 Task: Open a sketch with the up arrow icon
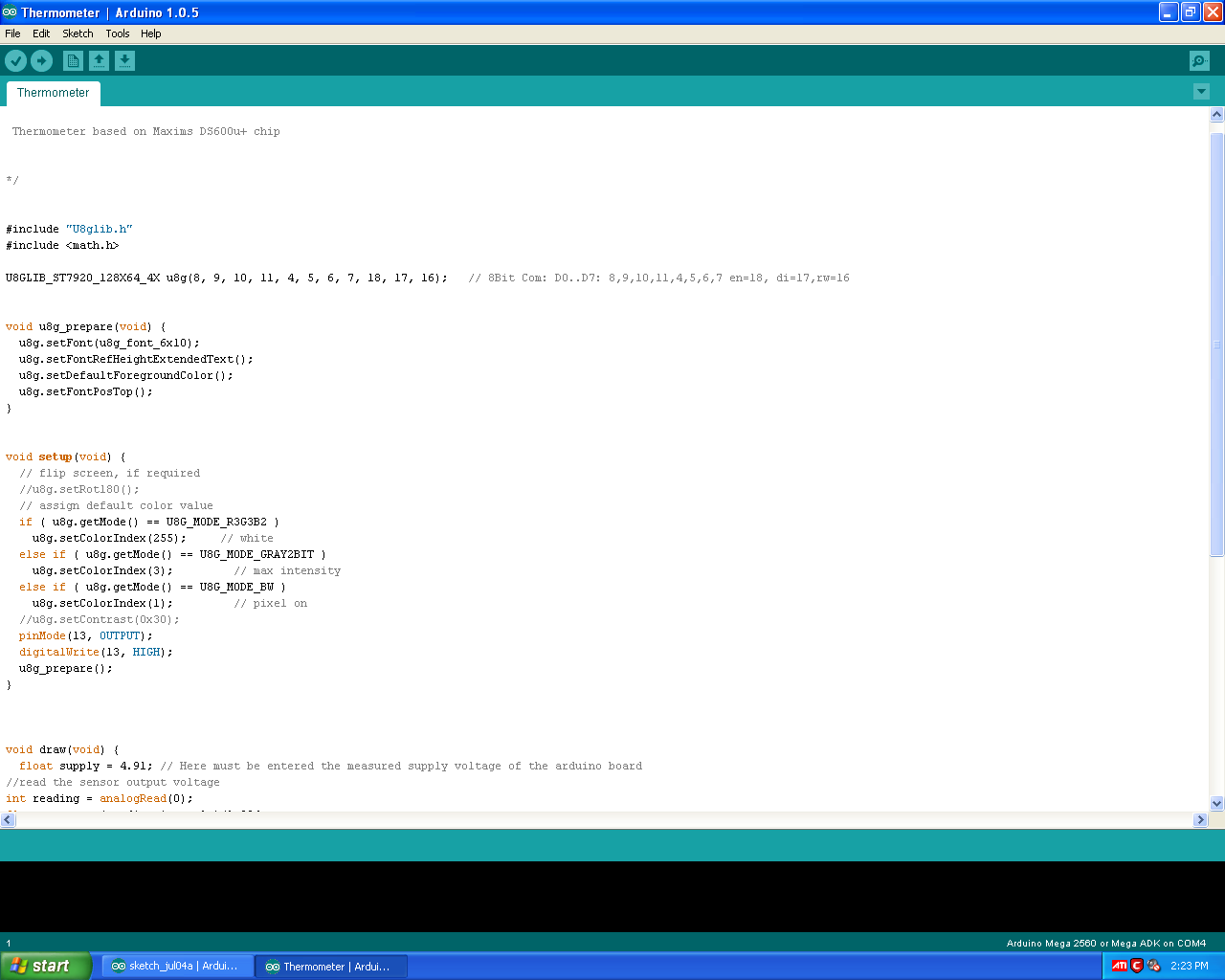[99, 61]
